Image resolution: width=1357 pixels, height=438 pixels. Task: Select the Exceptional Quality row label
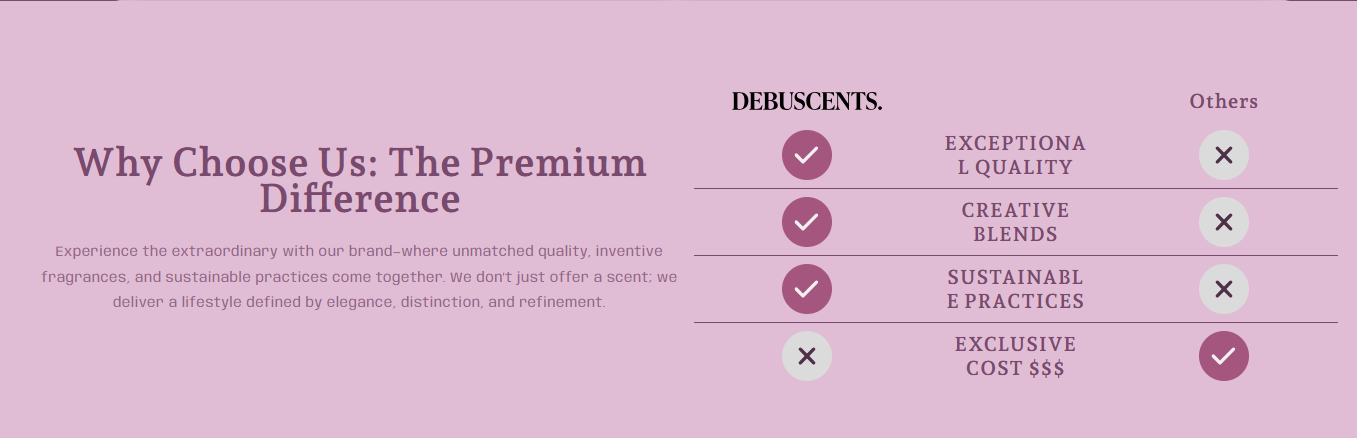coord(1015,155)
